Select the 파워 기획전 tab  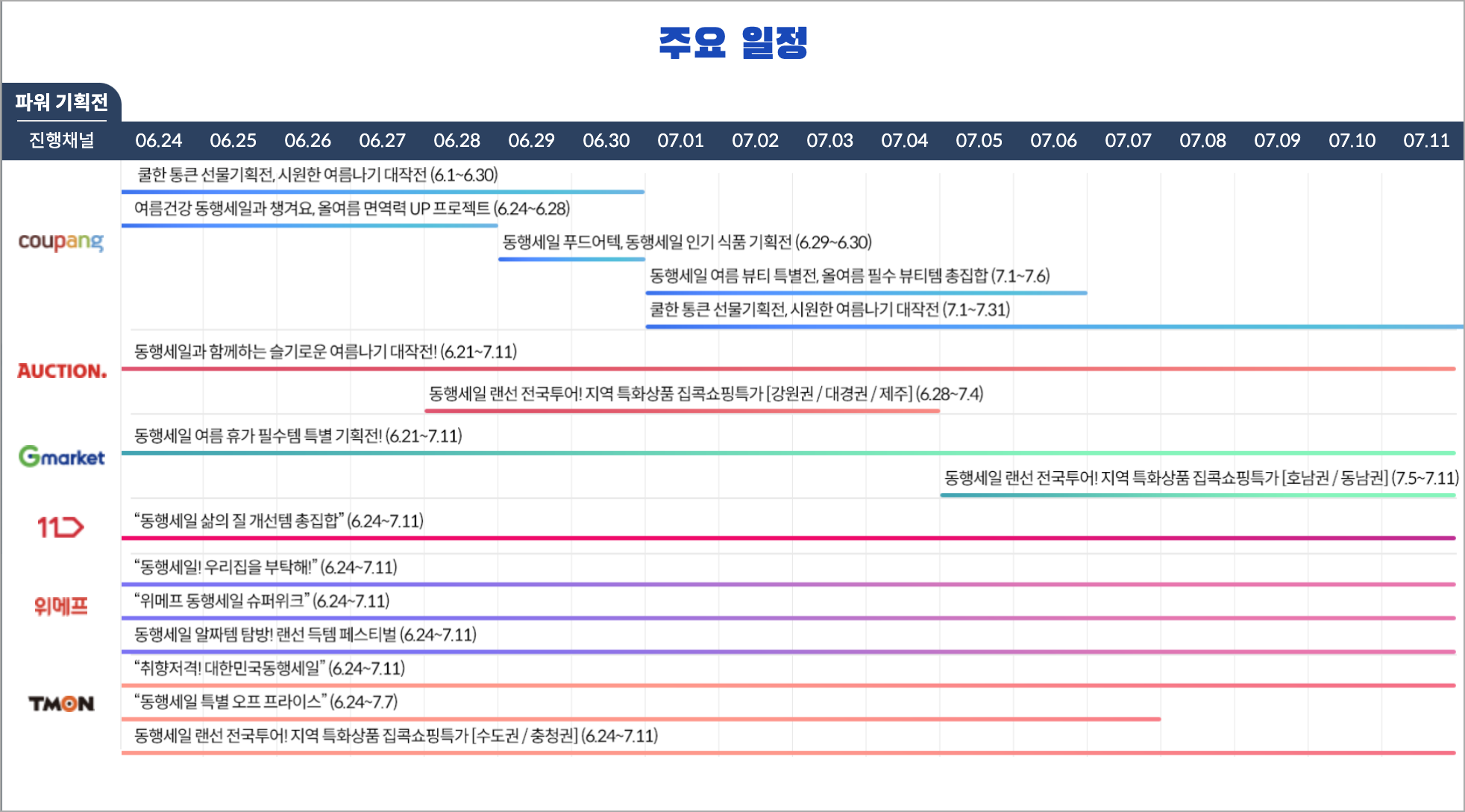62,102
